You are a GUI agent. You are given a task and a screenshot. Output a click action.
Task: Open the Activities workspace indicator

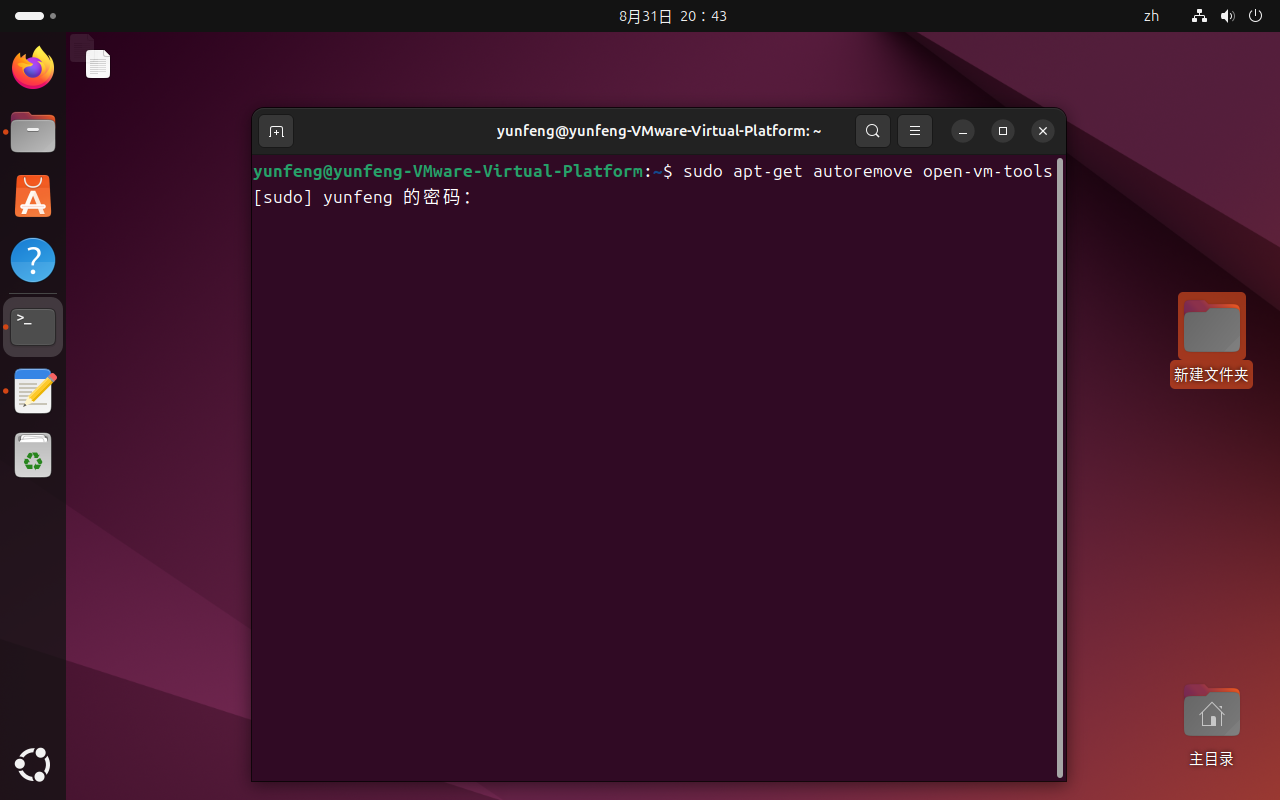(35, 16)
